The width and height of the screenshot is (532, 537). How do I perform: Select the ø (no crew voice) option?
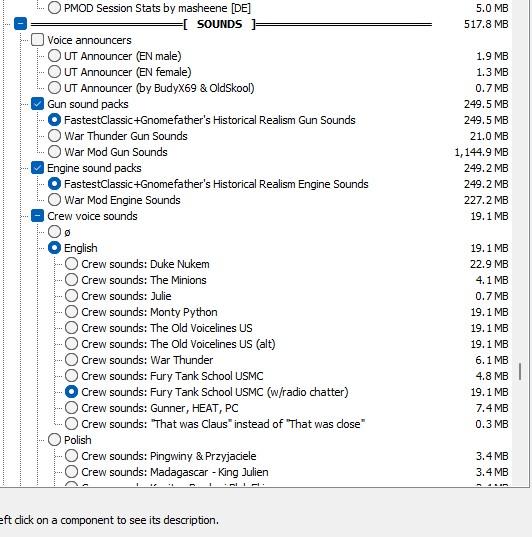(54, 232)
